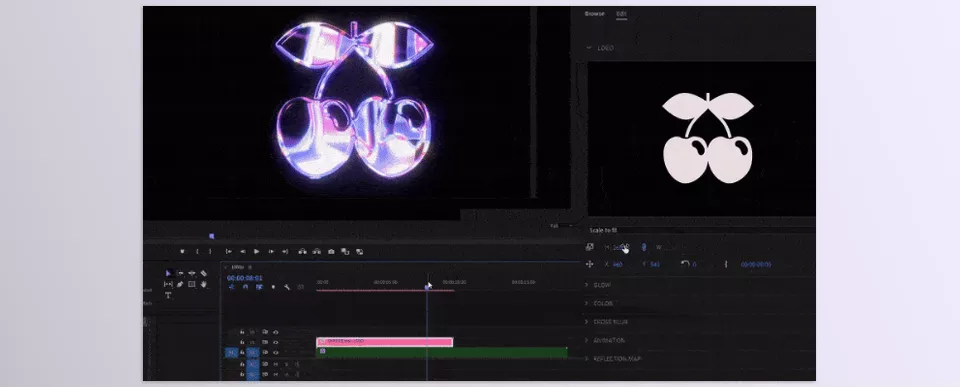Toggle A1 track targeting

(252, 364)
